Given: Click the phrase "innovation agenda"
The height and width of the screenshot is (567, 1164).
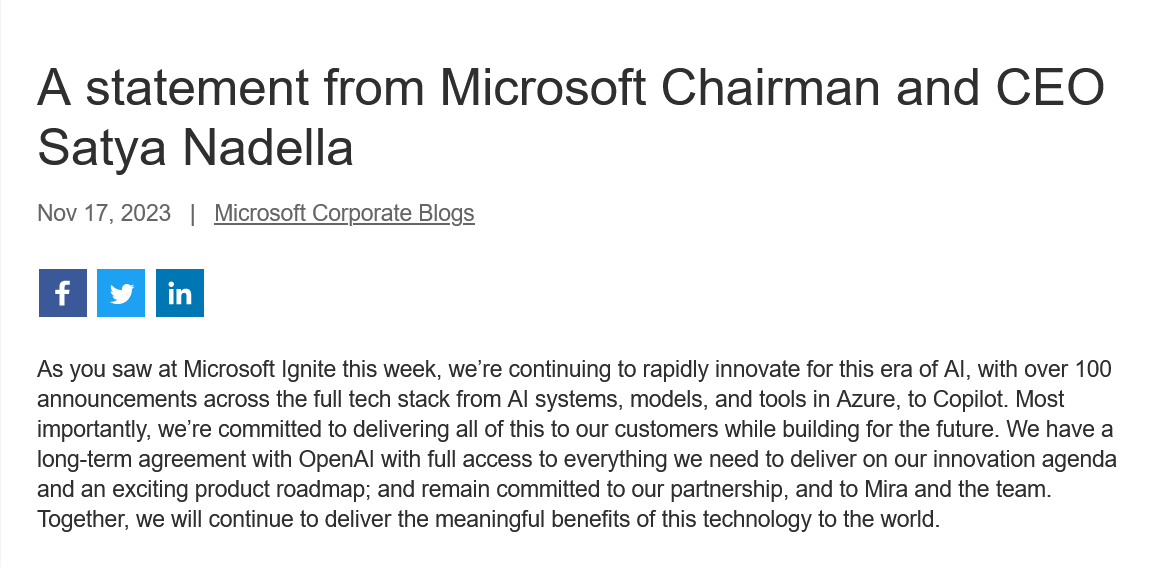Looking at the screenshot, I should pos(1024,459).
